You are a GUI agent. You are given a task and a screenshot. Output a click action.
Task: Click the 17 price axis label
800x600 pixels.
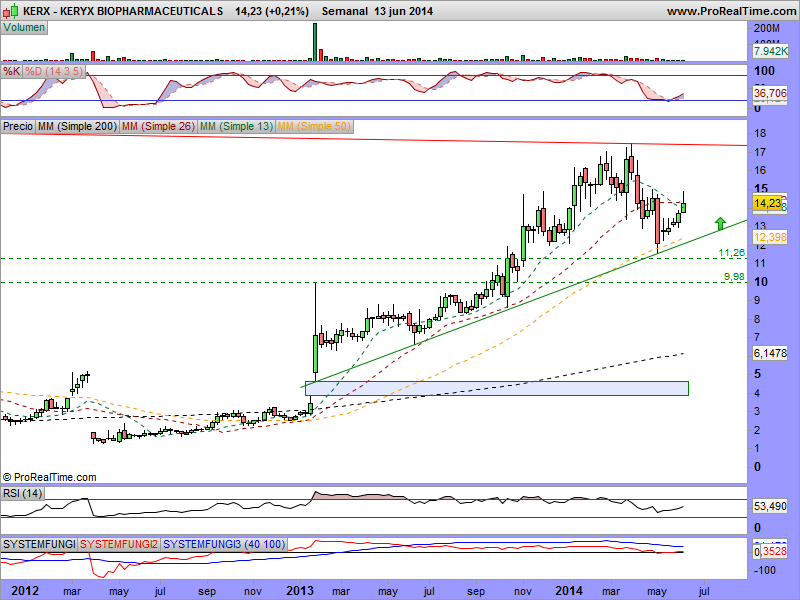[760, 152]
